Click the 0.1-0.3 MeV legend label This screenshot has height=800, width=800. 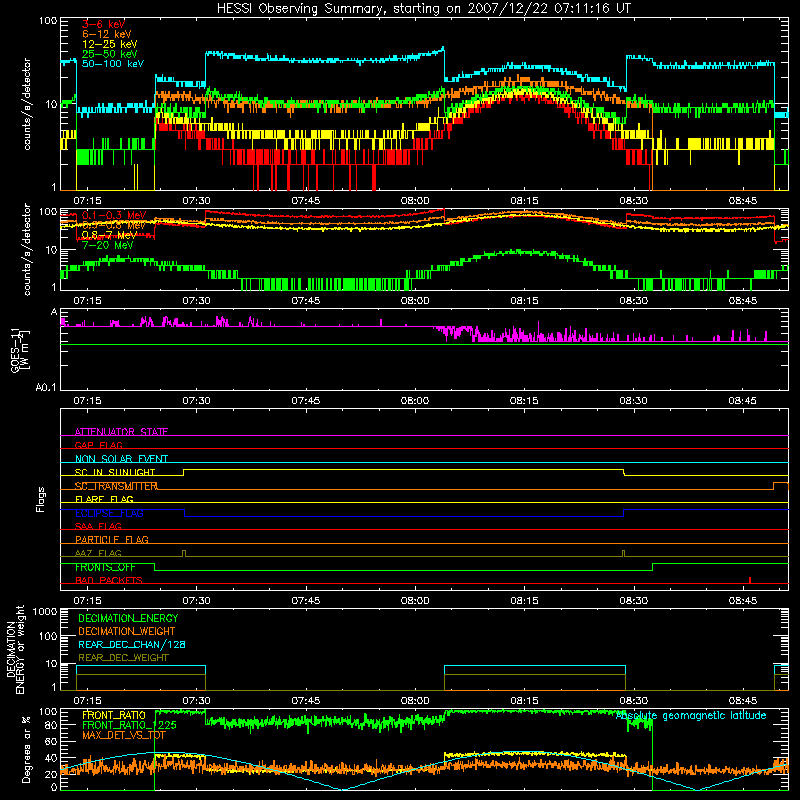pos(114,215)
